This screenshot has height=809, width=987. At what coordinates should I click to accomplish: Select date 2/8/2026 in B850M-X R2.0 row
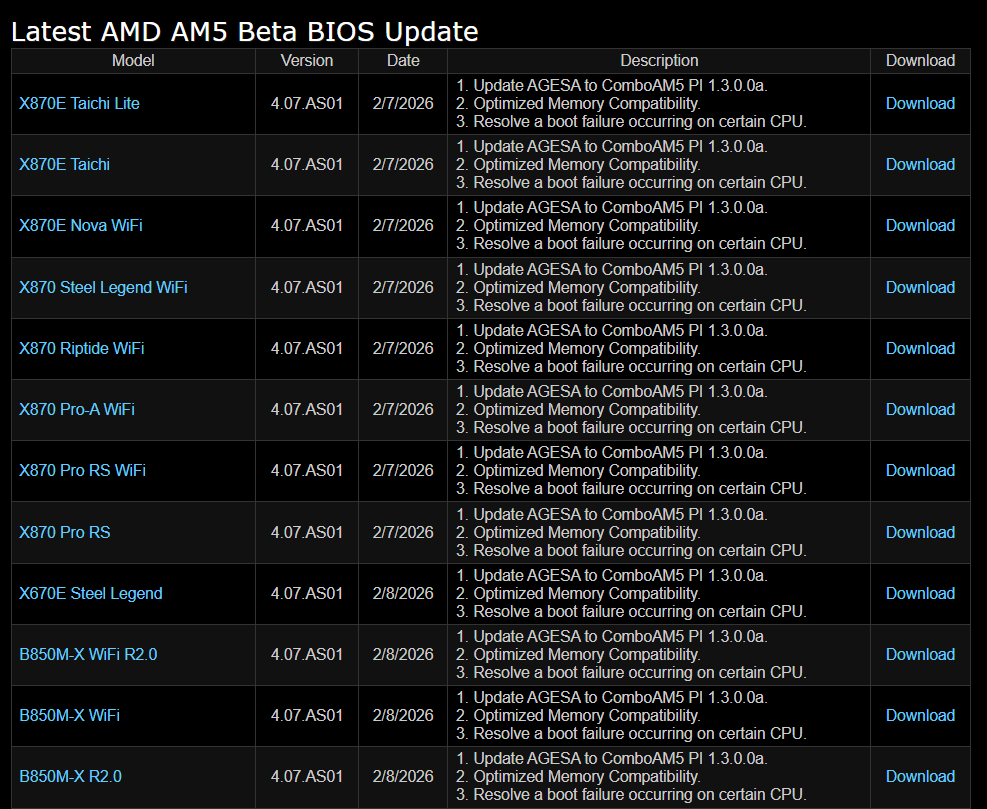point(403,776)
